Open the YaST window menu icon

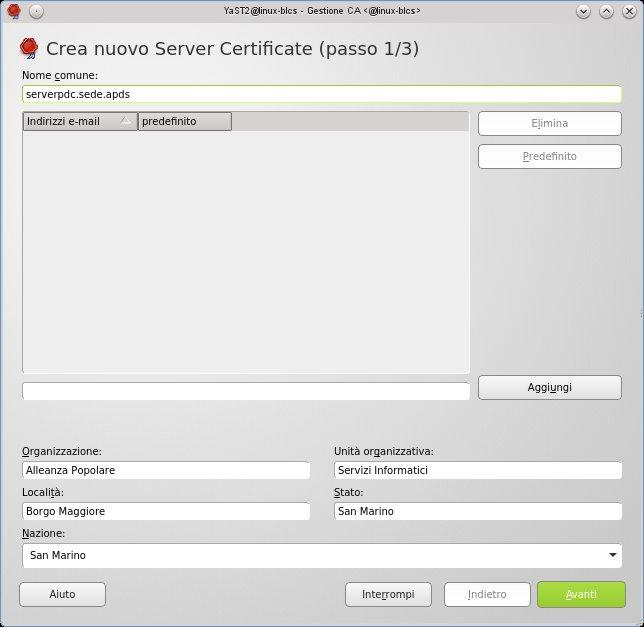(x=13, y=11)
